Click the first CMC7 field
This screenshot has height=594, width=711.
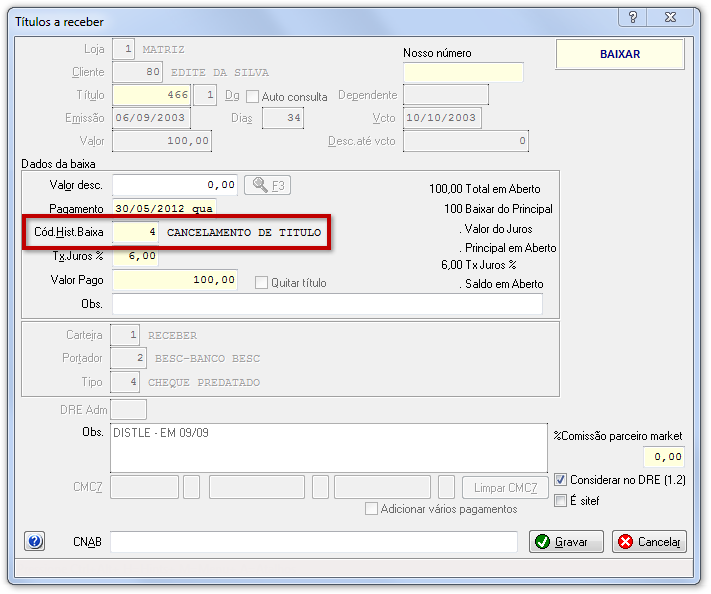(144, 487)
